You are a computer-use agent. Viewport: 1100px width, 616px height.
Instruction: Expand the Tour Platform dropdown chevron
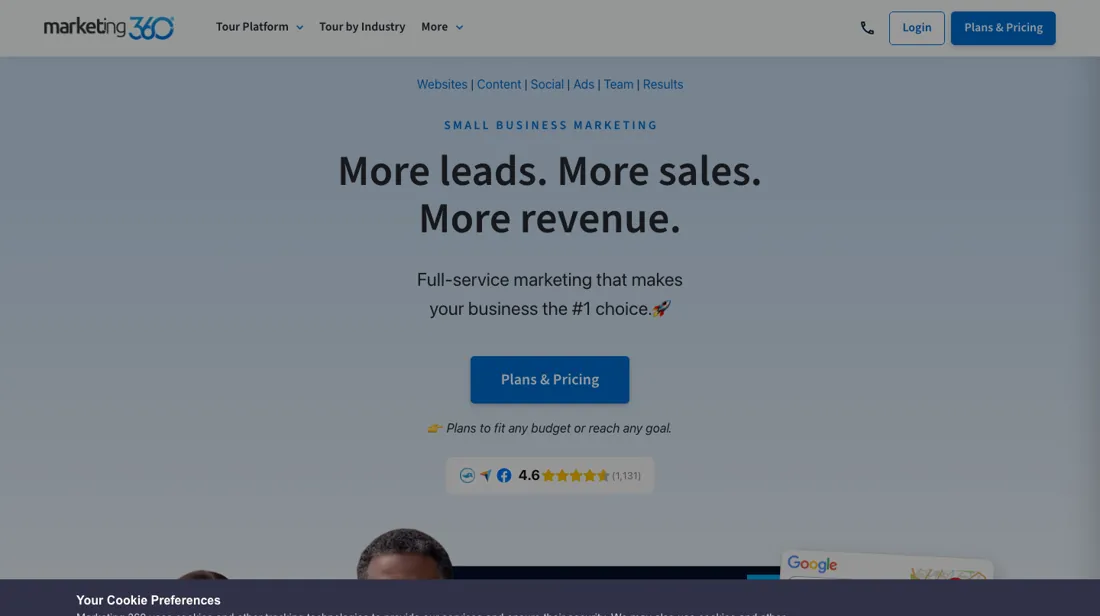(300, 27)
